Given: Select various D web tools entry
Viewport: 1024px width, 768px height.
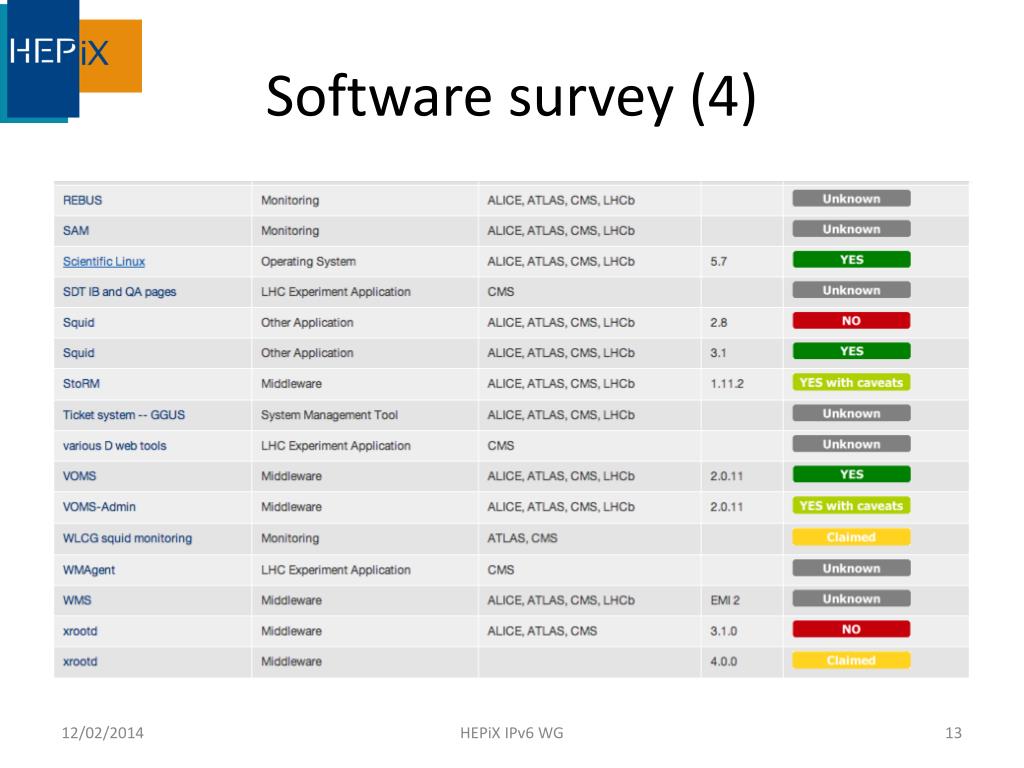Looking at the screenshot, I should [x=114, y=445].
